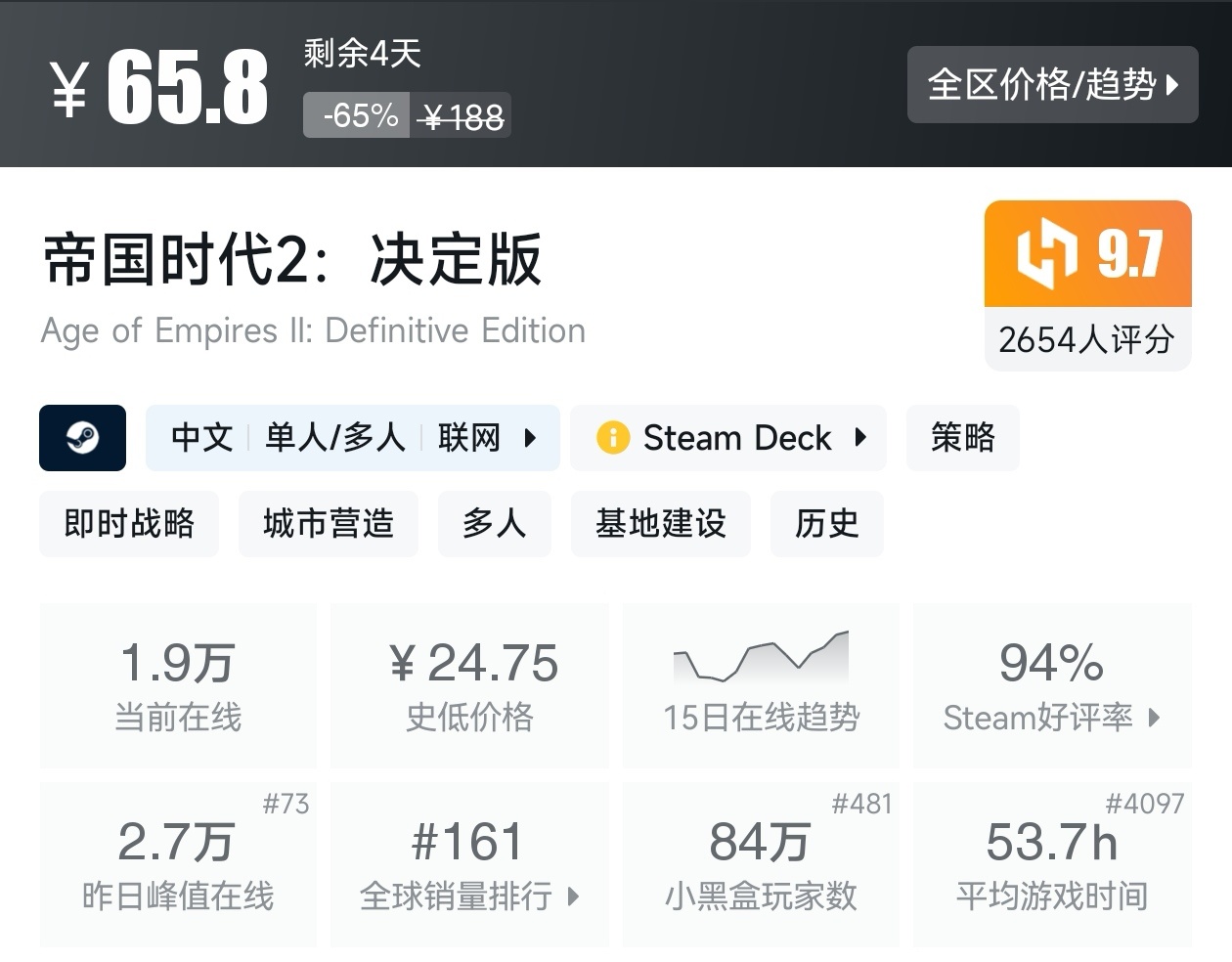
Task: Tap the 当前在线 1.9万 stat card
Action: coord(178,684)
